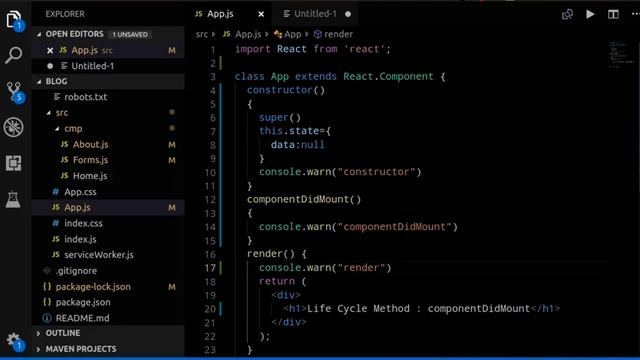The height and width of the screenshot is (360, 640).
Task: Open robots.txt file
Action: tap(86, 97)
